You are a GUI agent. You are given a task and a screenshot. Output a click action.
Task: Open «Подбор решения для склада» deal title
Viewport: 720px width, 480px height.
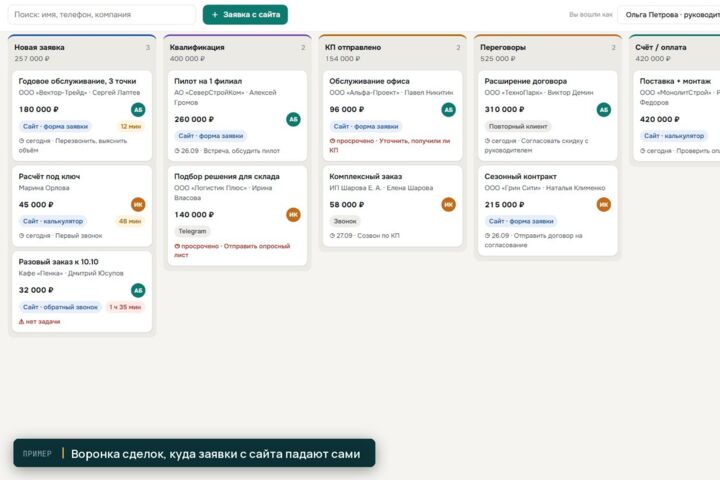(227, 176)
